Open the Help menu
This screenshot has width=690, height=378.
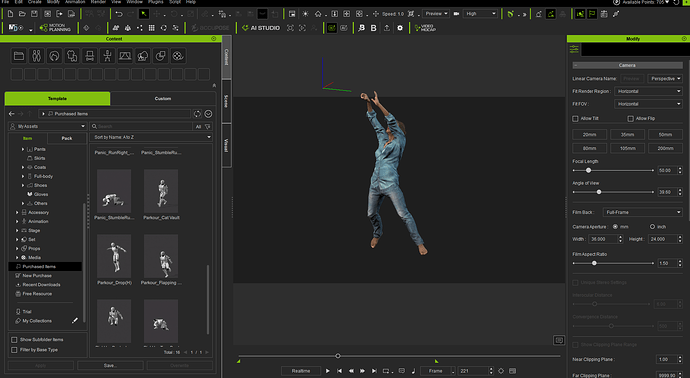(x=191, y=2)
